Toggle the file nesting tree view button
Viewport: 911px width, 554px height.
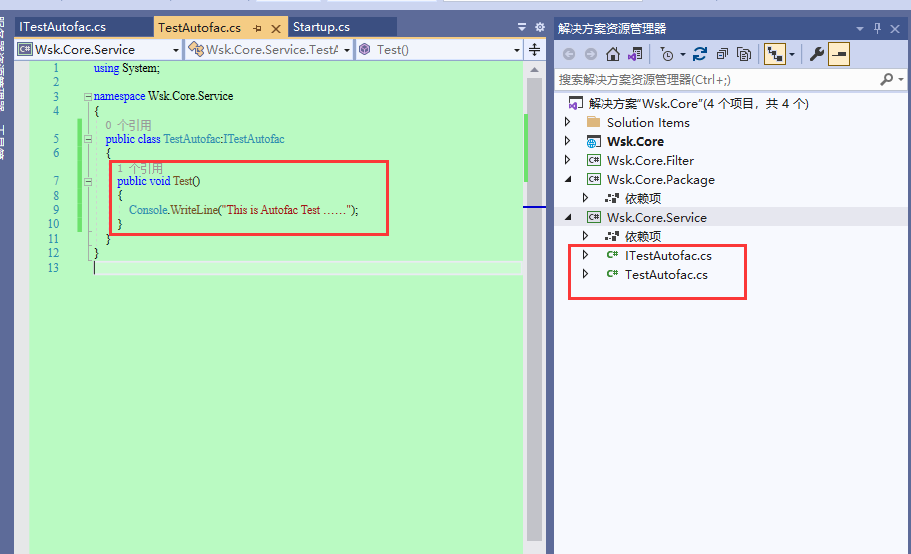(x=774, y=54)
